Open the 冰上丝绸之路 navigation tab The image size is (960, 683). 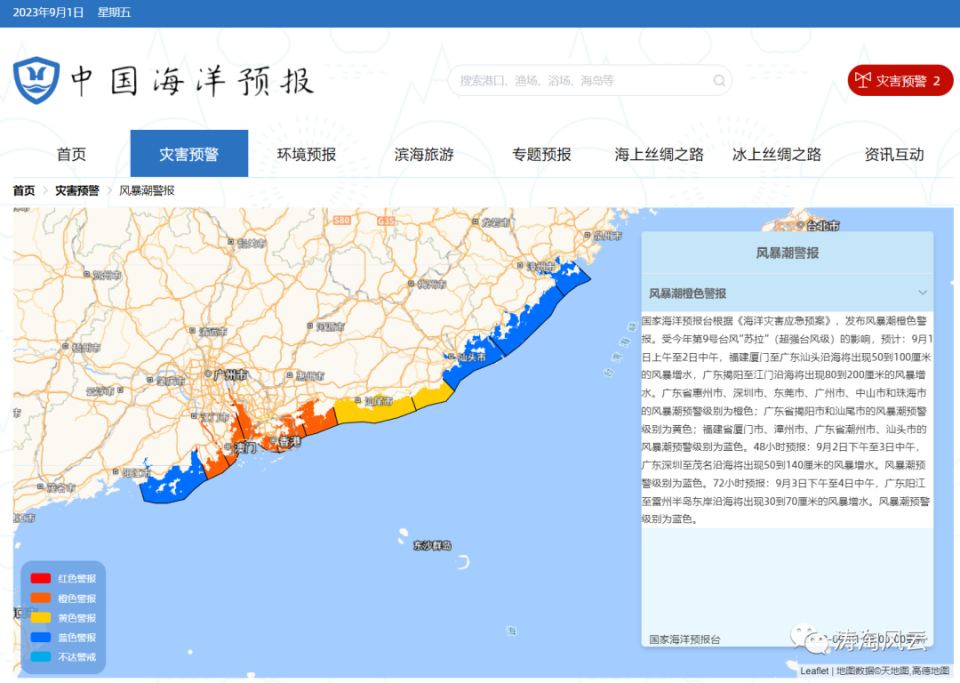tap(777, 154)
